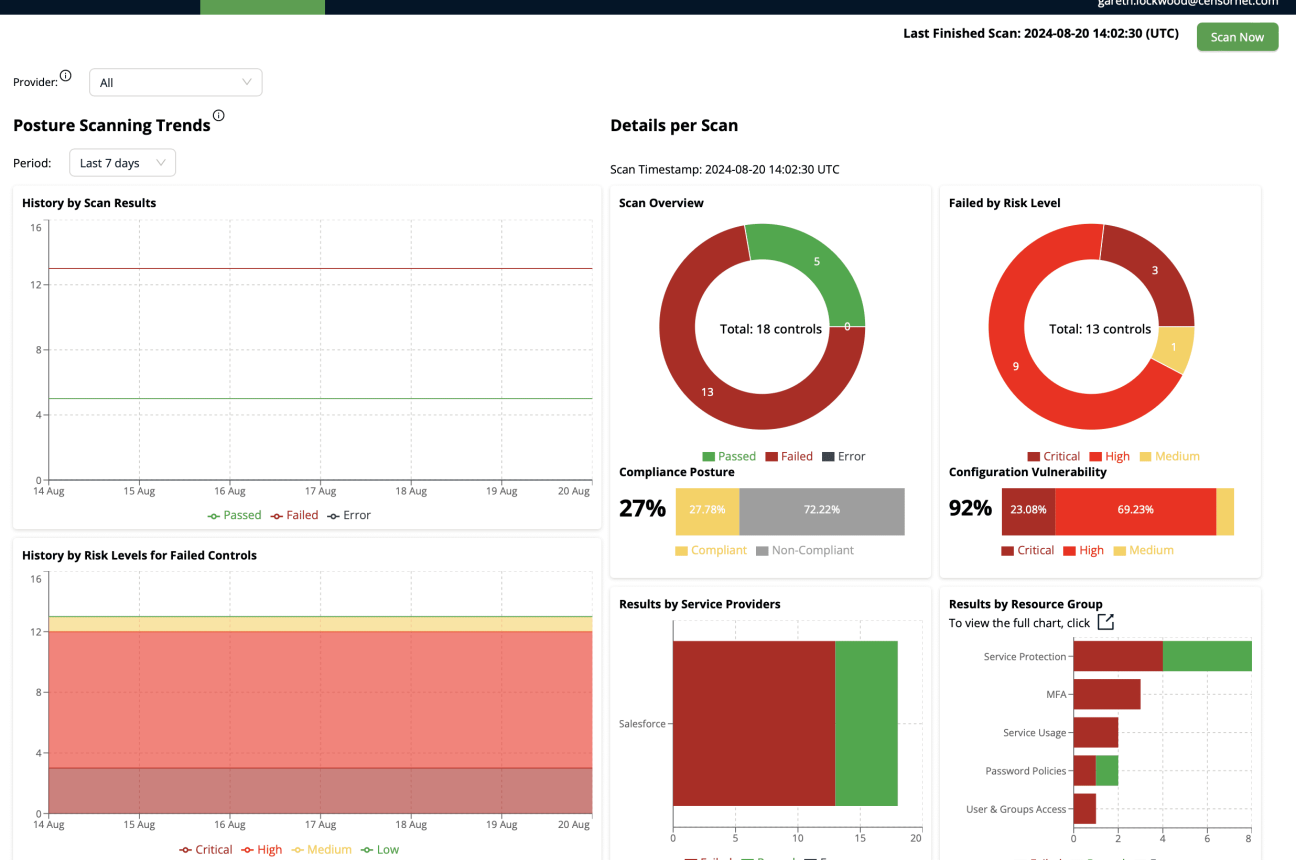Toggle Low in Risk Levels history legend
The width and height of the screenshot is (1296, 860).
coord(379,850)
